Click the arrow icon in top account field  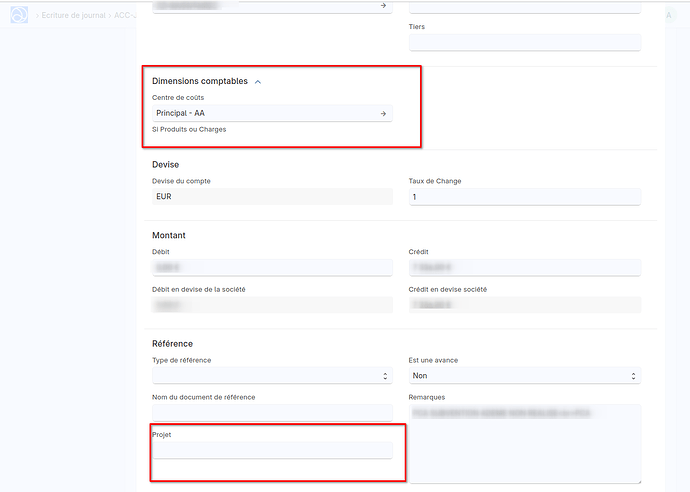pyautogui.click(x=383, y=6)
